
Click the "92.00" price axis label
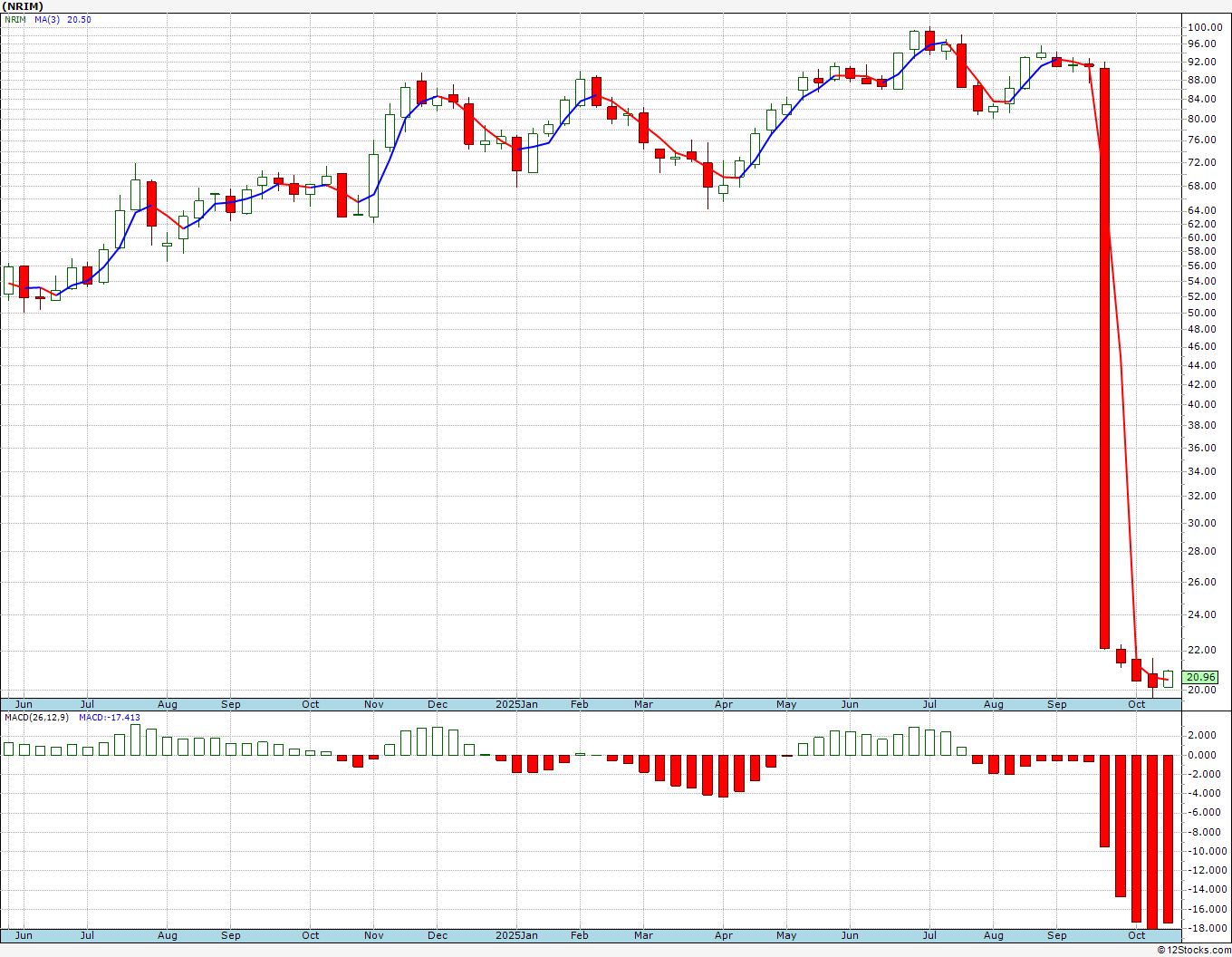click(1201, 62)
